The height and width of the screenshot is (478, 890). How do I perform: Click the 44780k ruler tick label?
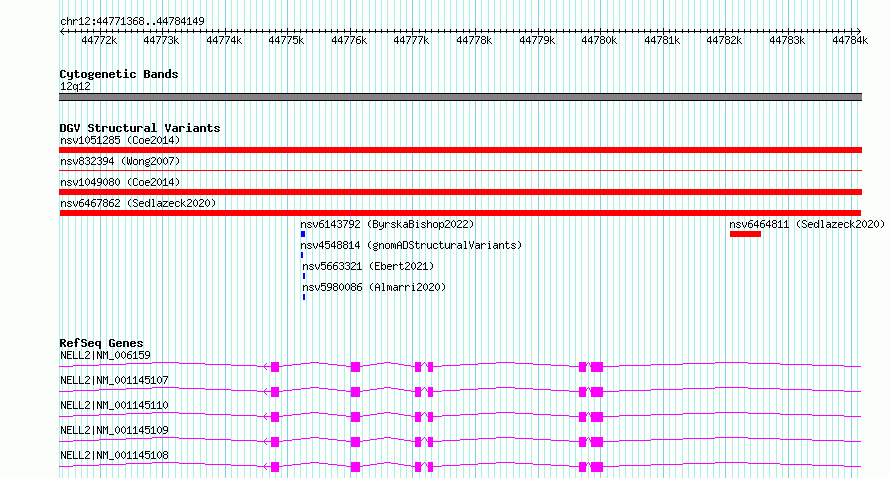[599, 40]
